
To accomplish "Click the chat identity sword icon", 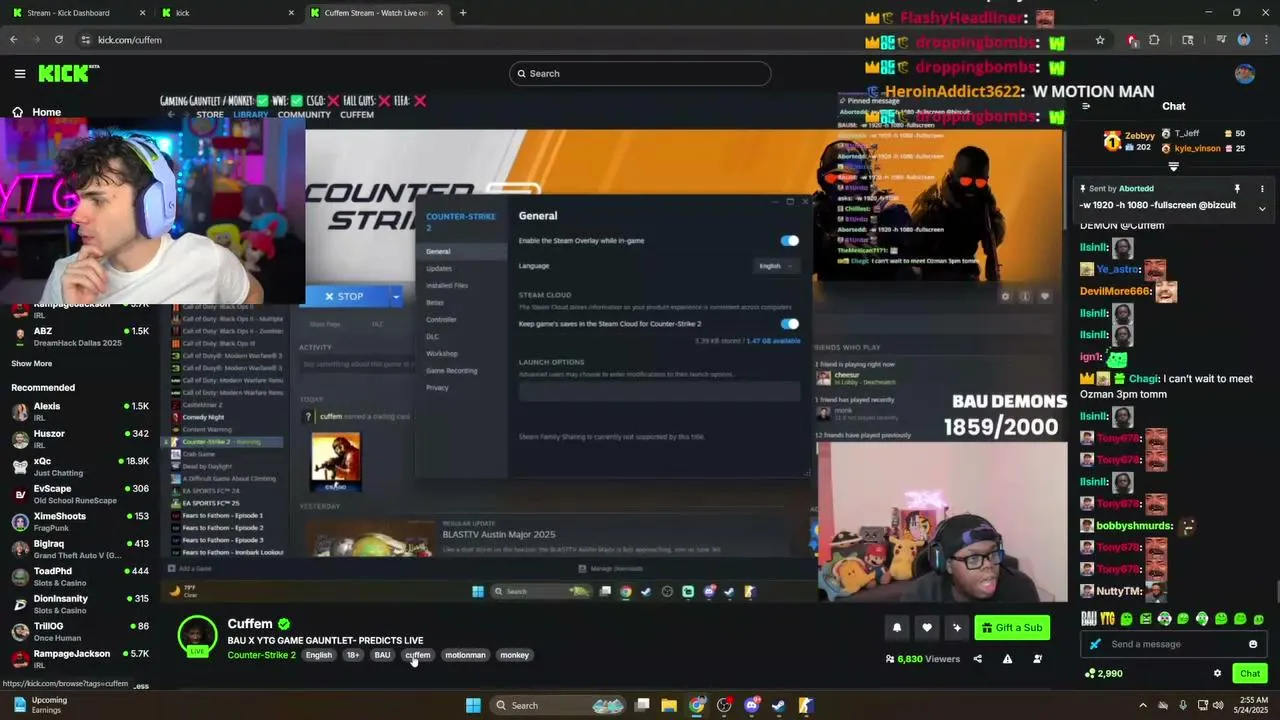I will coord(1095,644).
